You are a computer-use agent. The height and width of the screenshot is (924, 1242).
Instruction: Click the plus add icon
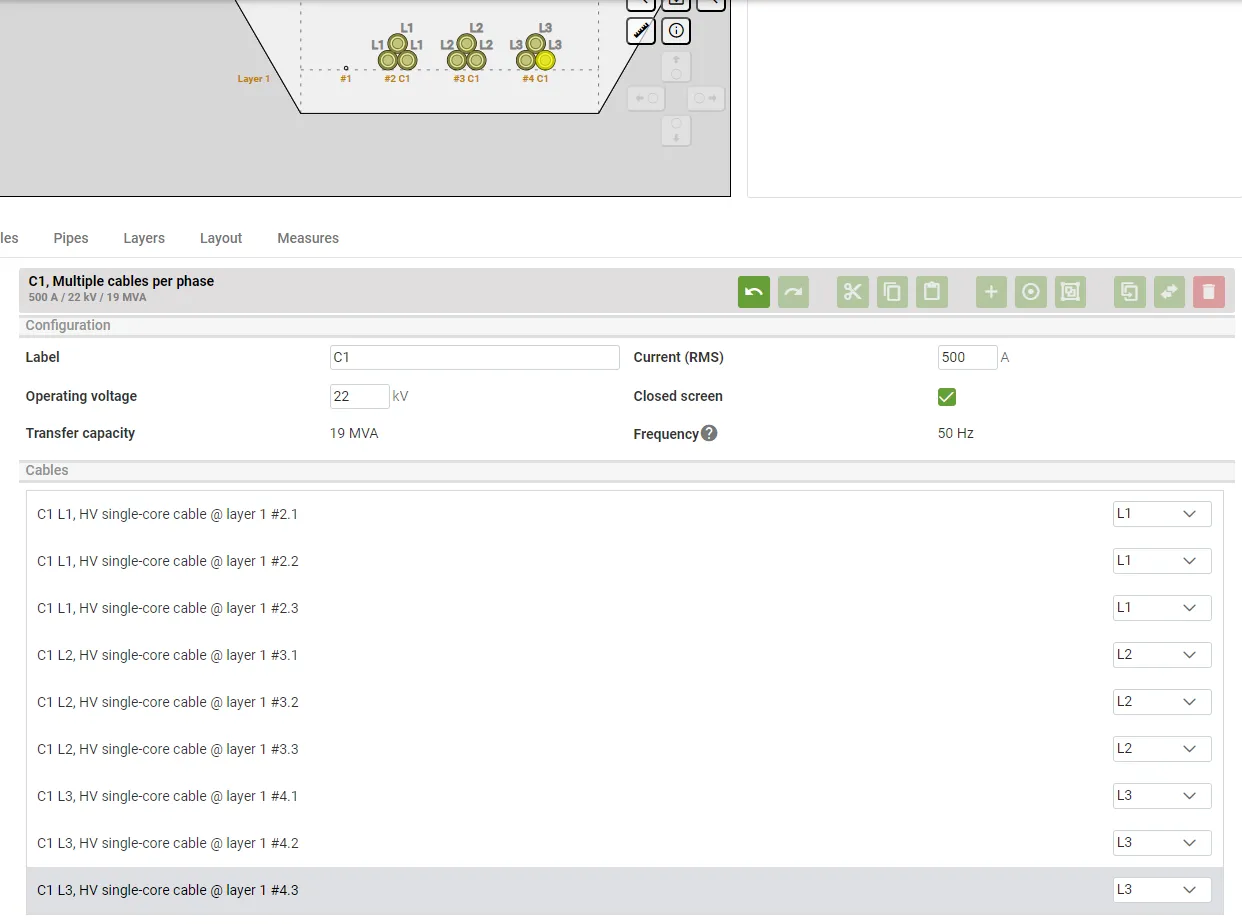click(x=991, y=292)
